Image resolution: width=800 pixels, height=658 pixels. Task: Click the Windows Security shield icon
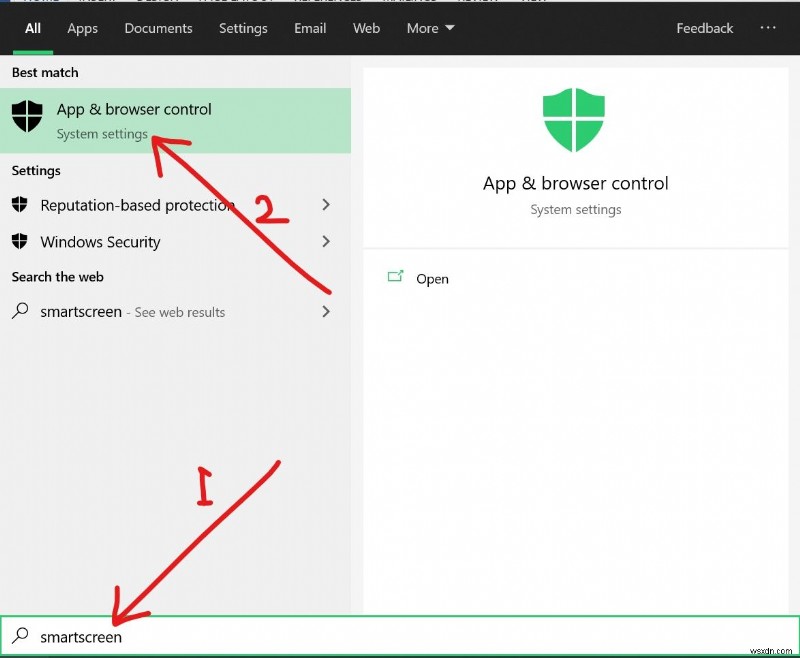[x=20, y=242]
